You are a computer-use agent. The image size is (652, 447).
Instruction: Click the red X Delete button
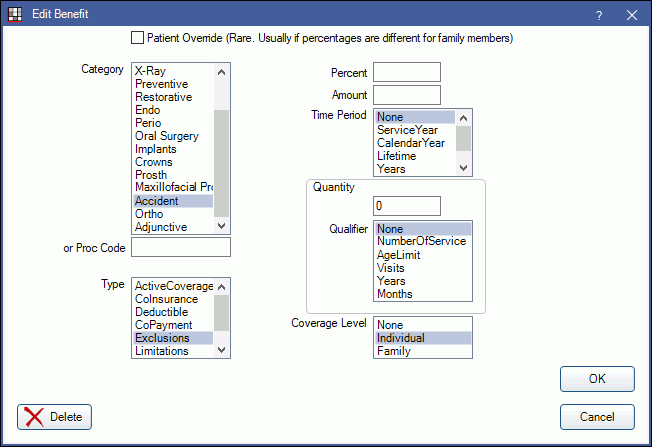click(54, 417)
